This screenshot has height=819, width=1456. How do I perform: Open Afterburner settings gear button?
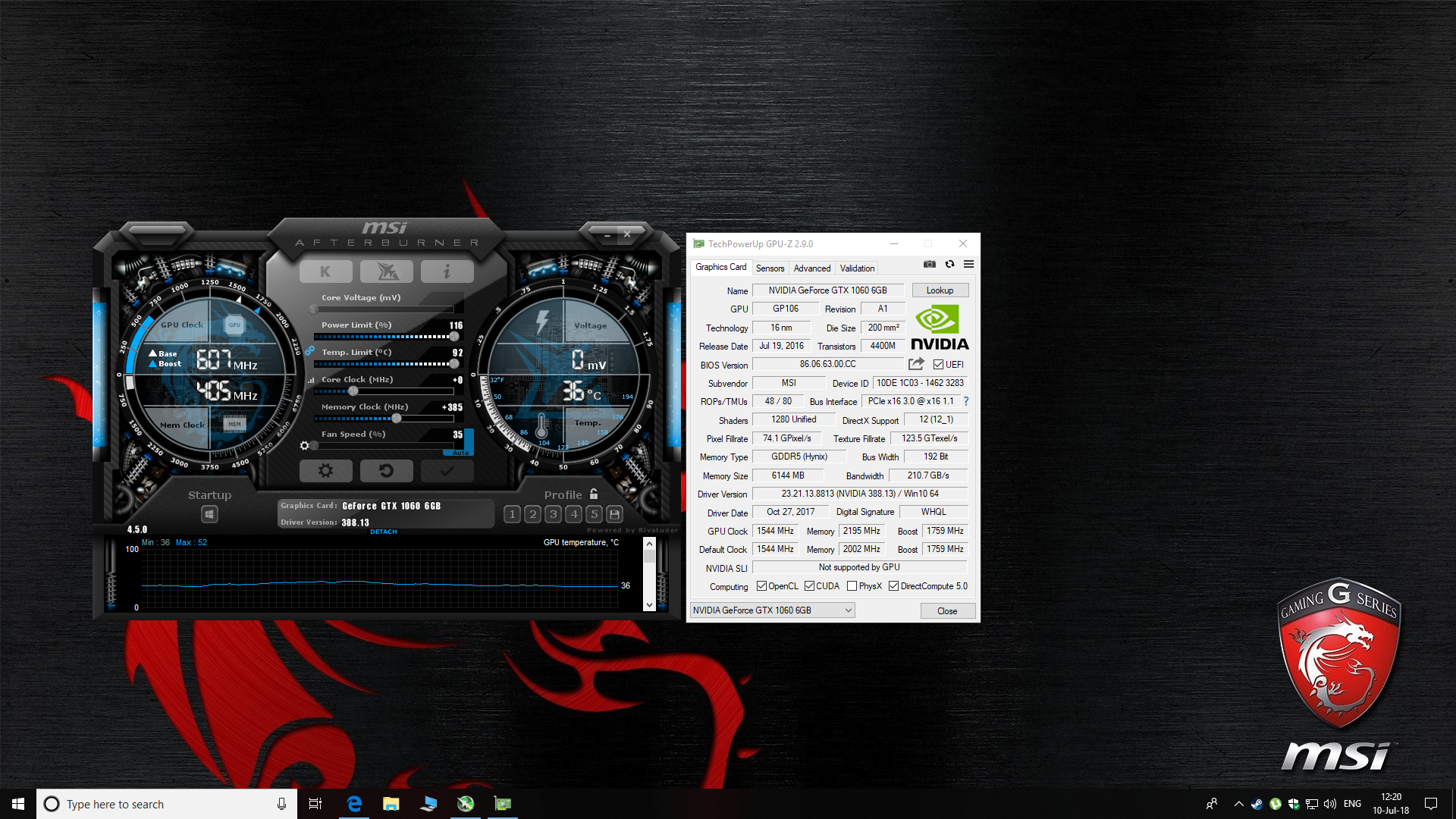[325, 471]
